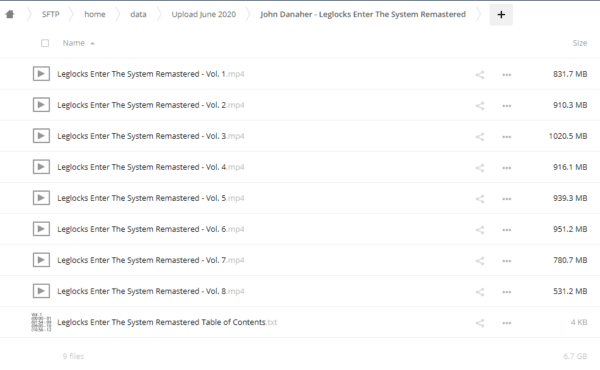Open more actions menu for Vol. 7
The height and width of the screenshot is (370, 600).
(507, 261)
